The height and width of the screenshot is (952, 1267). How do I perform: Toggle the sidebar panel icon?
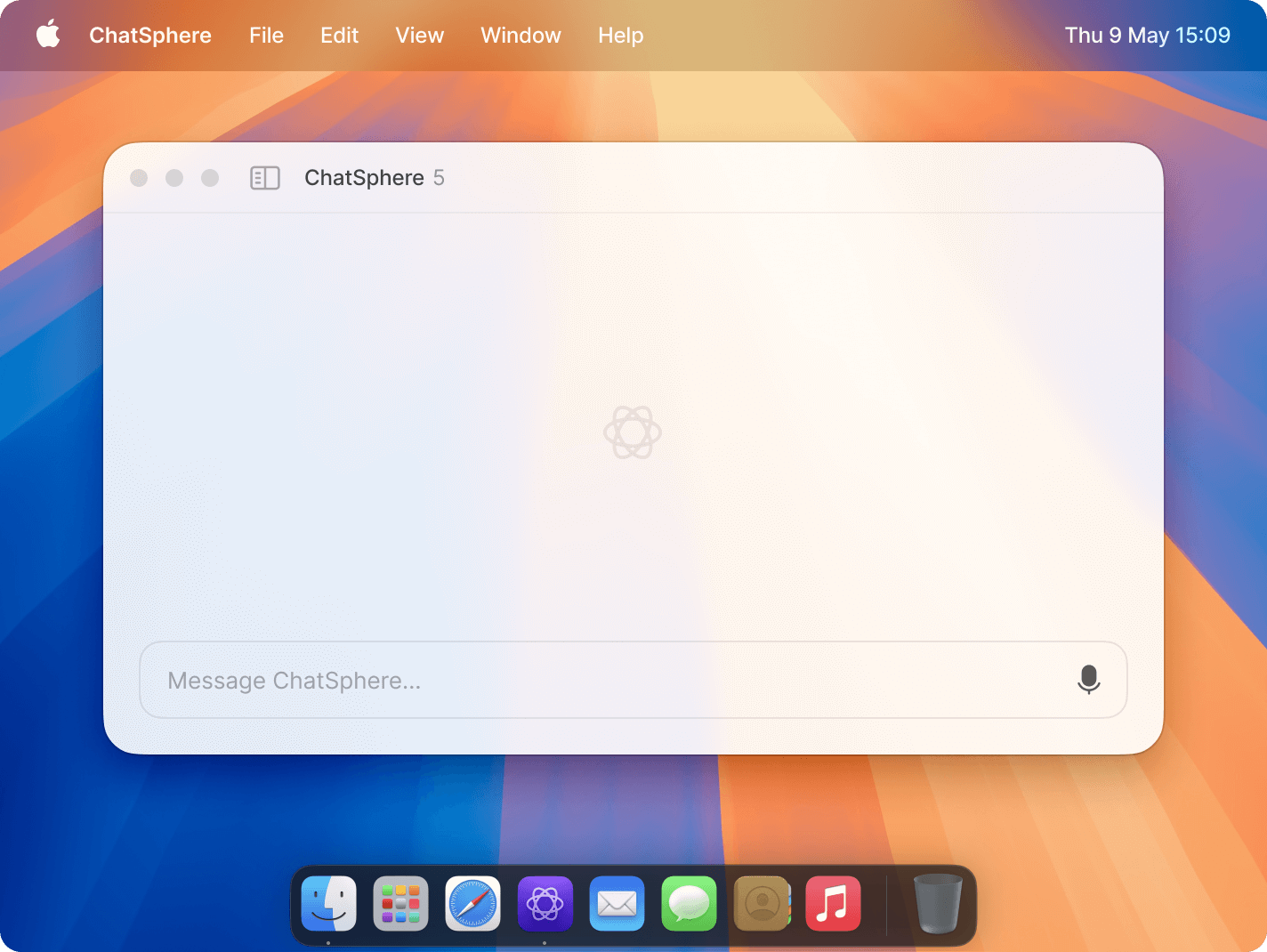point(265,178)
